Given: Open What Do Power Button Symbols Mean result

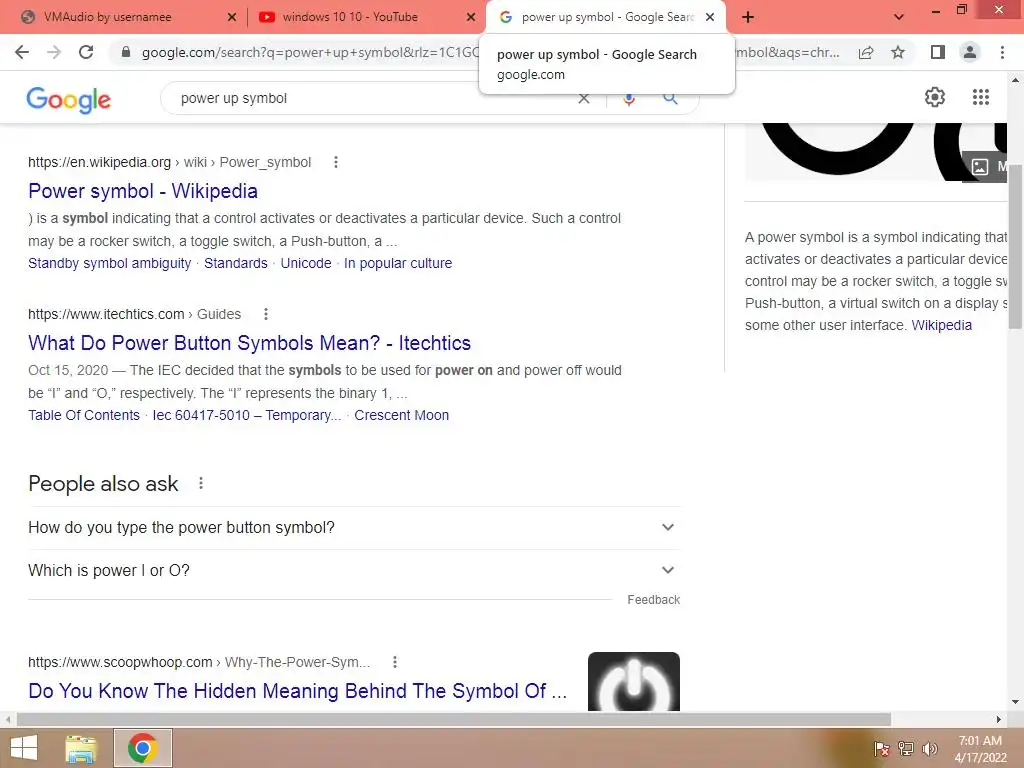Looking at the screenshot, I should coord(249,343).
